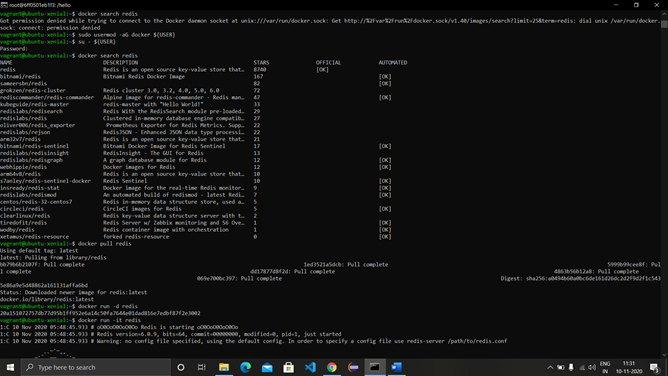Click 'webhippie/redis' entry
Viewport: 668px width, 376px height.
(x=23, y=167)
